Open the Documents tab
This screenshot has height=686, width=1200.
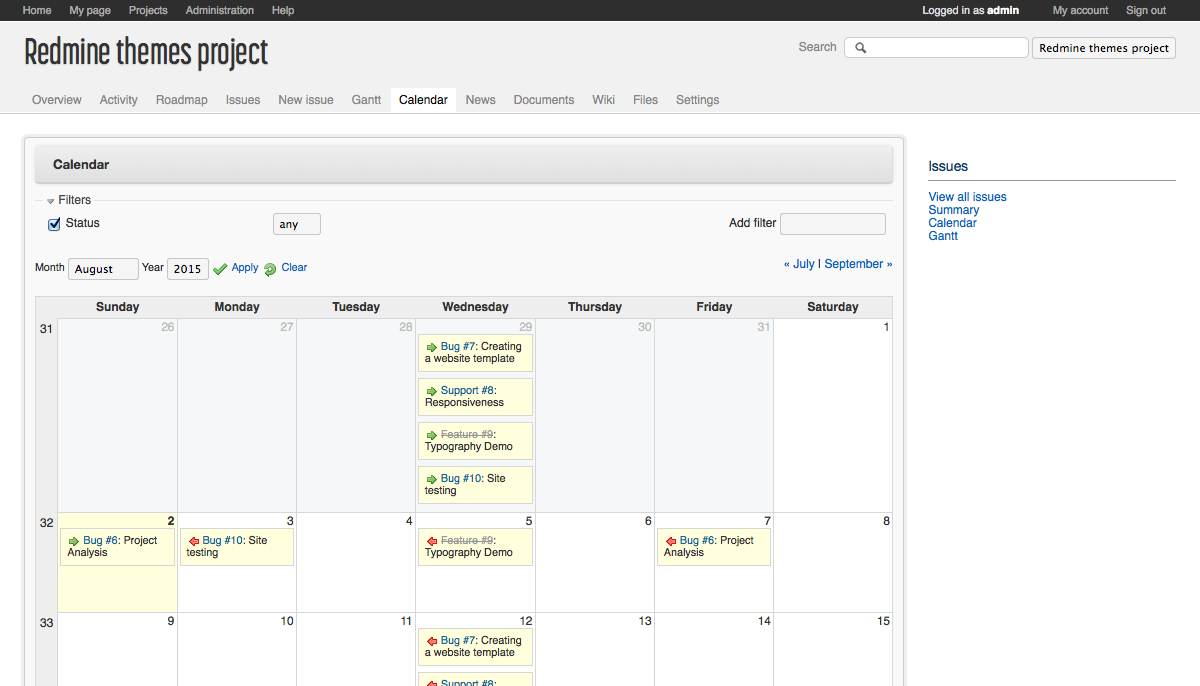(x=544, y=100)
